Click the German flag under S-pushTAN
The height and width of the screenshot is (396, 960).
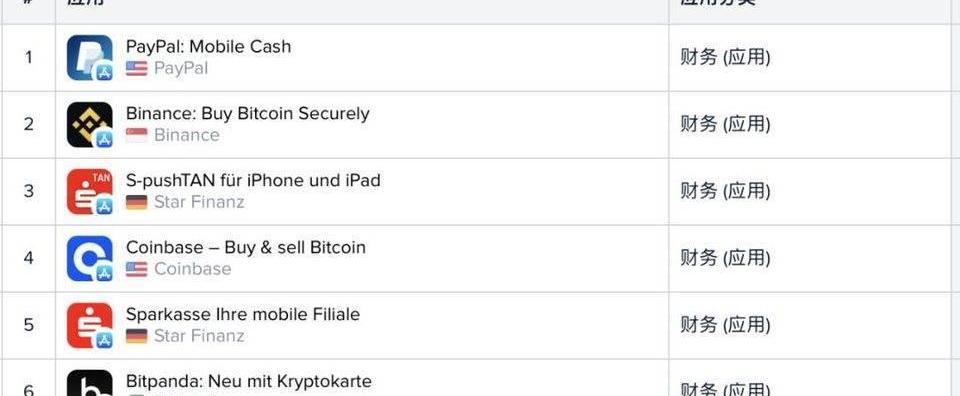point(137,202)
